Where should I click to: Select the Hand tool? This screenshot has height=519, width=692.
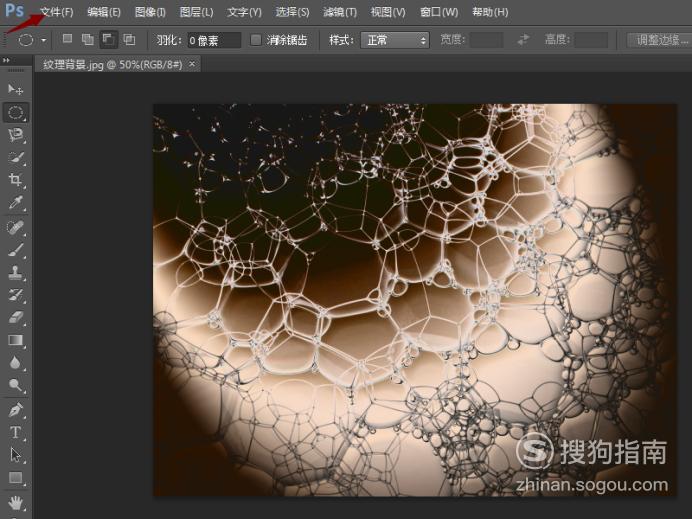pyautogui.click(x=16, y=502)
